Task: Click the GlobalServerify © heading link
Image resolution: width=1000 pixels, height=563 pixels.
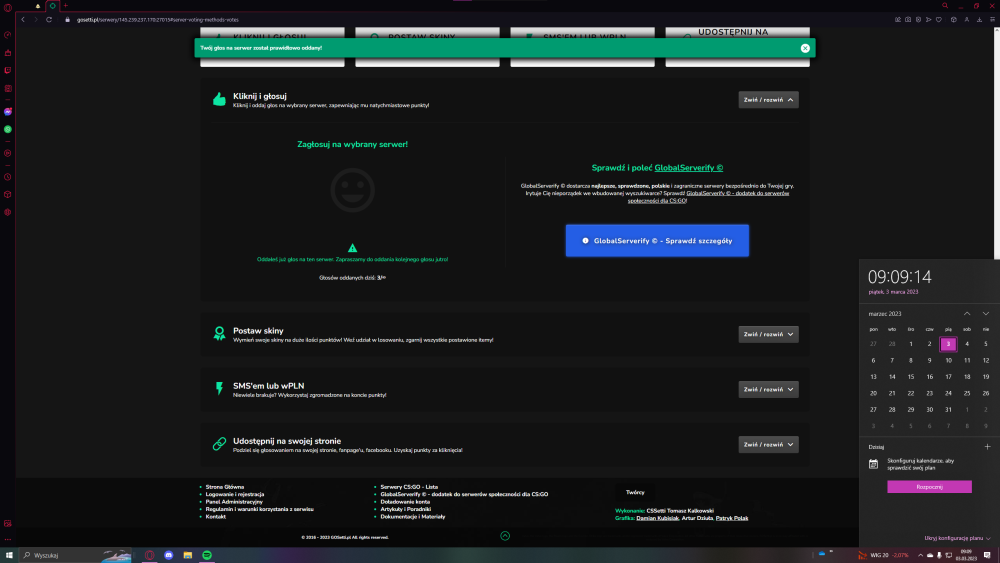Action: click(689, 168)
